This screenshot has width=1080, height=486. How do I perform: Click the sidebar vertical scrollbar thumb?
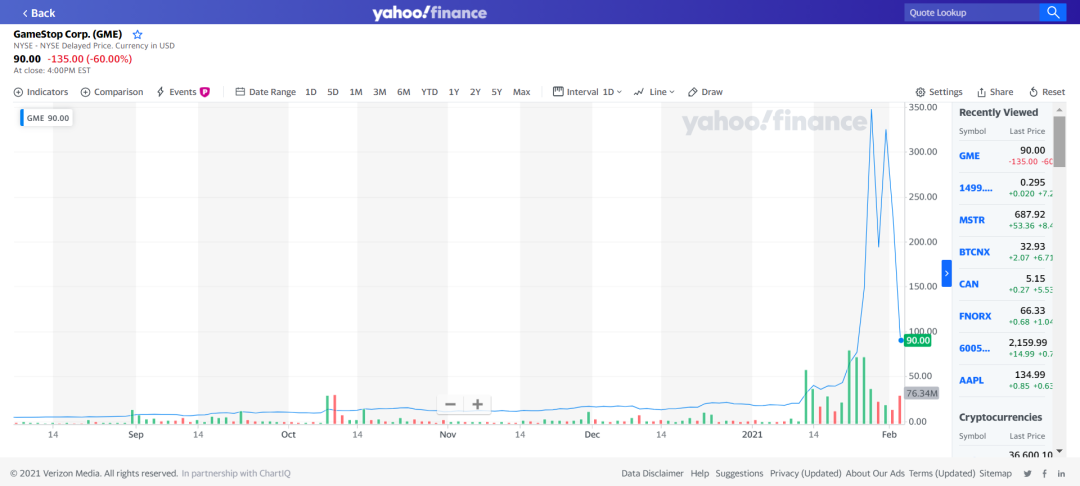click(1059, 142)
